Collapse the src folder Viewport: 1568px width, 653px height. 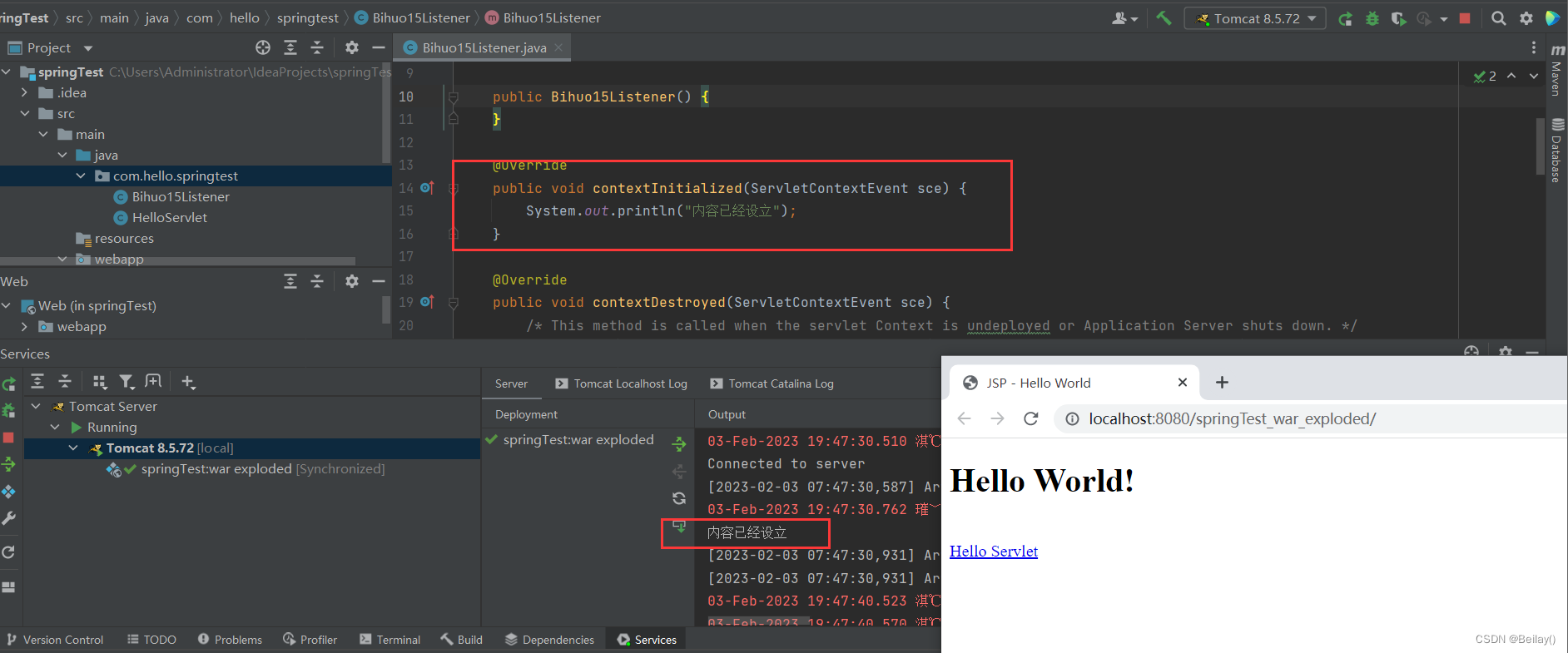click(x=24, y=113)
